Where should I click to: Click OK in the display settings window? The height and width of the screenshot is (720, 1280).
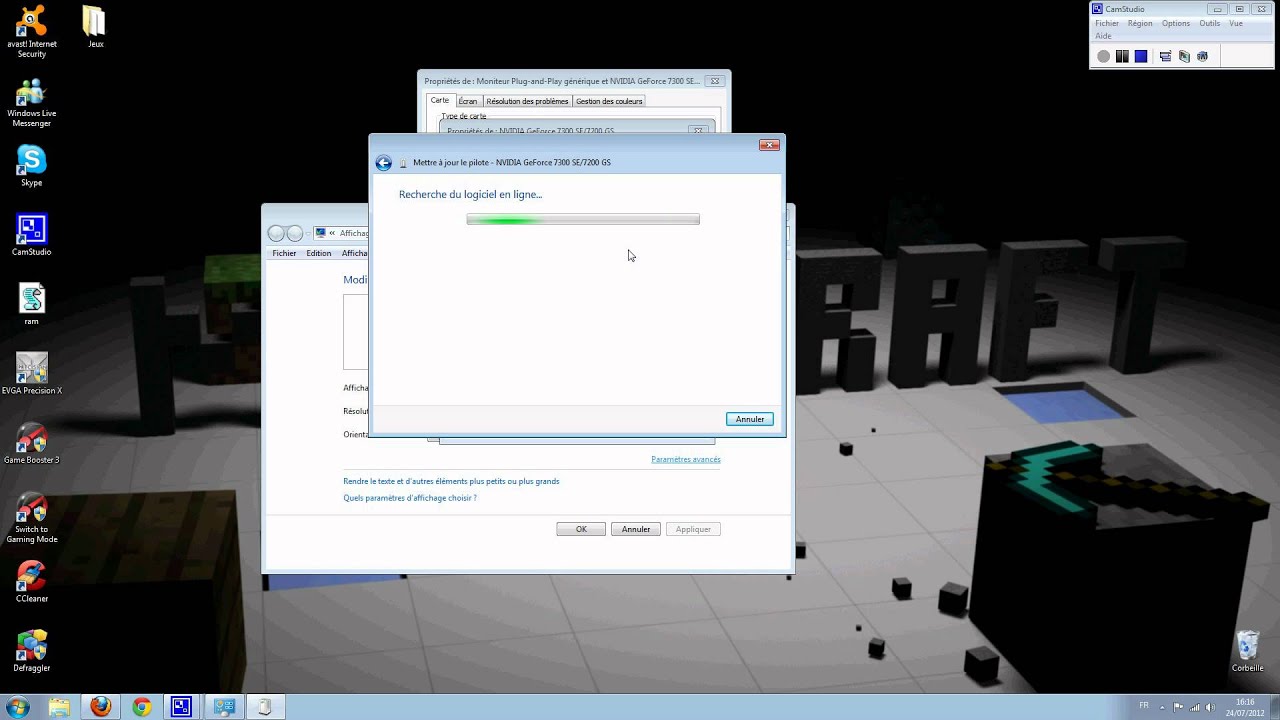tap(581, 529)
